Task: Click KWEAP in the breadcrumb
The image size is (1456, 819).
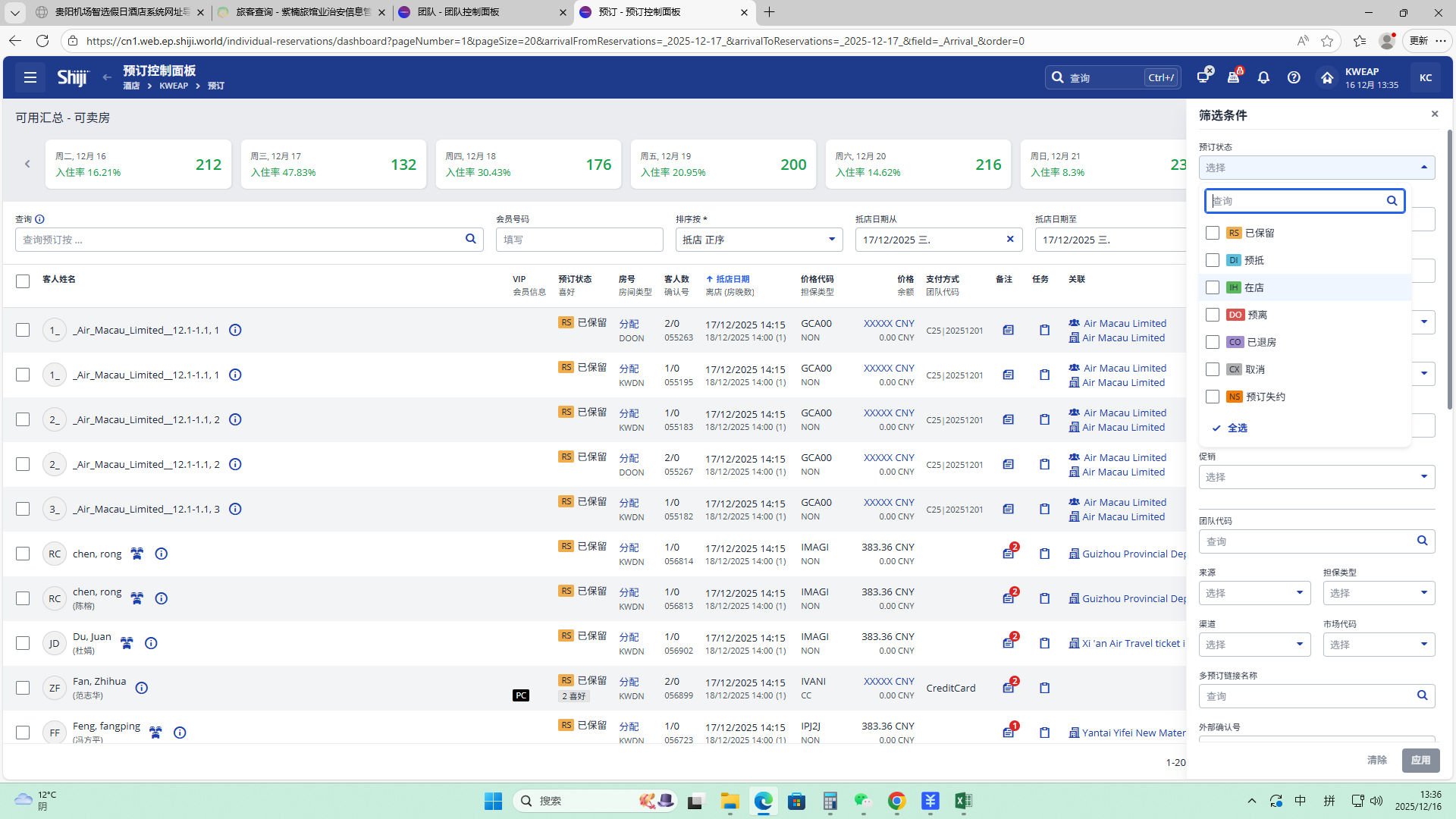Action: (x=174, y=86)
